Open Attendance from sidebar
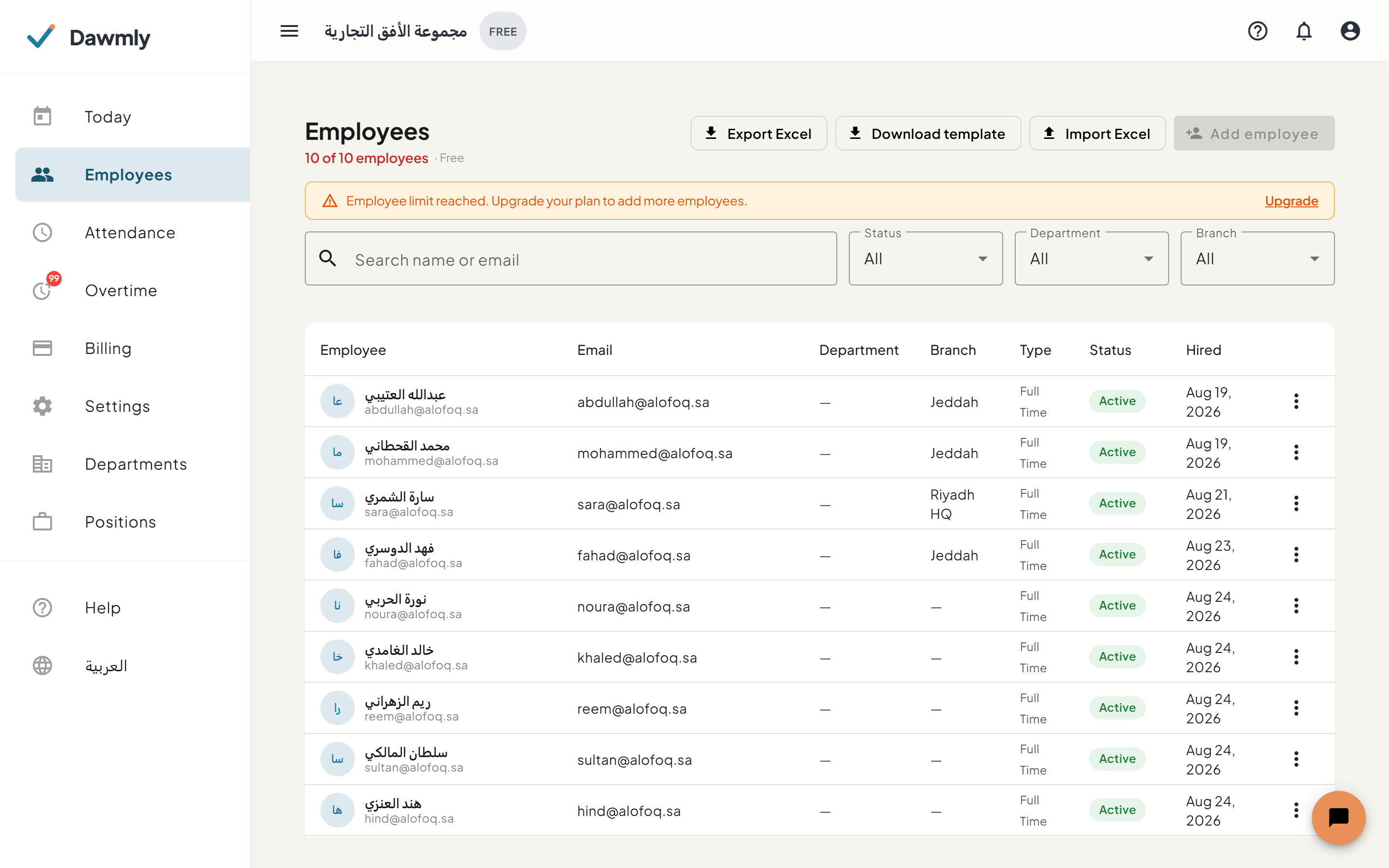The image size is (1389, 868). 133,232
